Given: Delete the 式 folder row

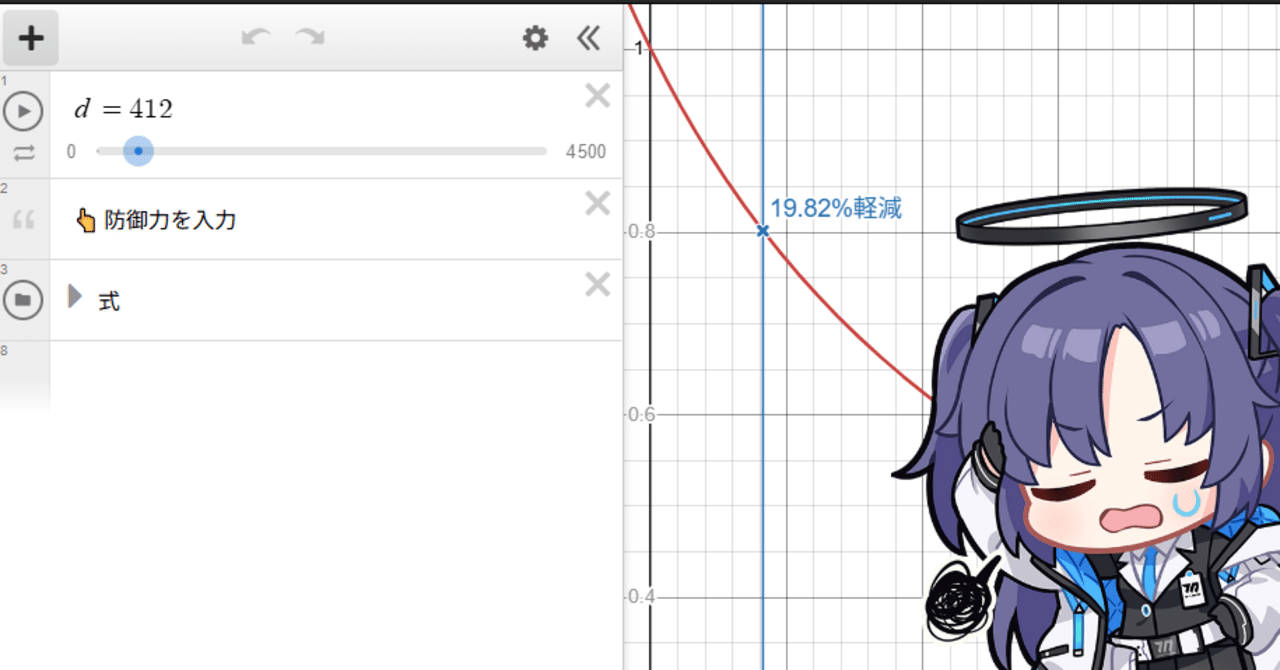Looking at the screenshot, I should tap(597, 284).
